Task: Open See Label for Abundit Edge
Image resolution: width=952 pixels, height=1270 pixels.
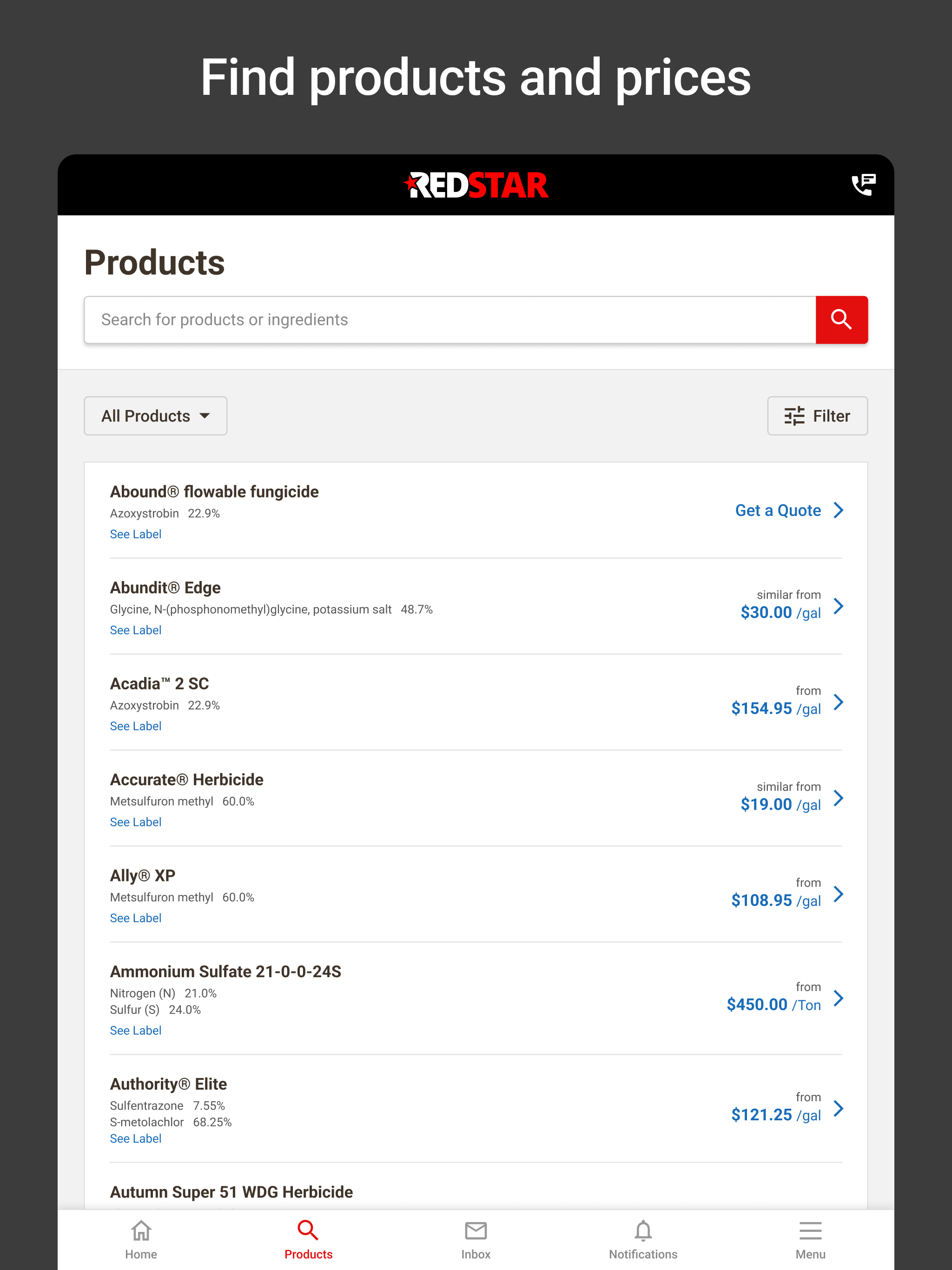Action: coord(136,630)
